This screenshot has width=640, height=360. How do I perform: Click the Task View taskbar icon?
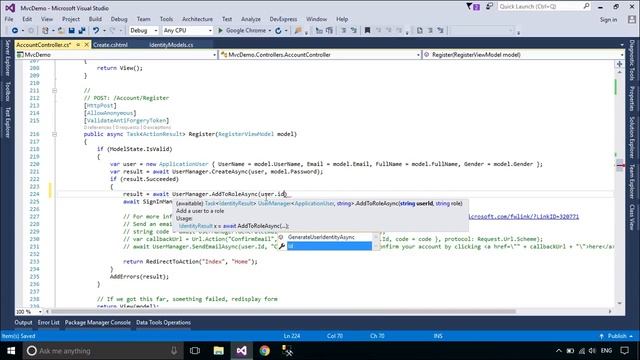195,351
